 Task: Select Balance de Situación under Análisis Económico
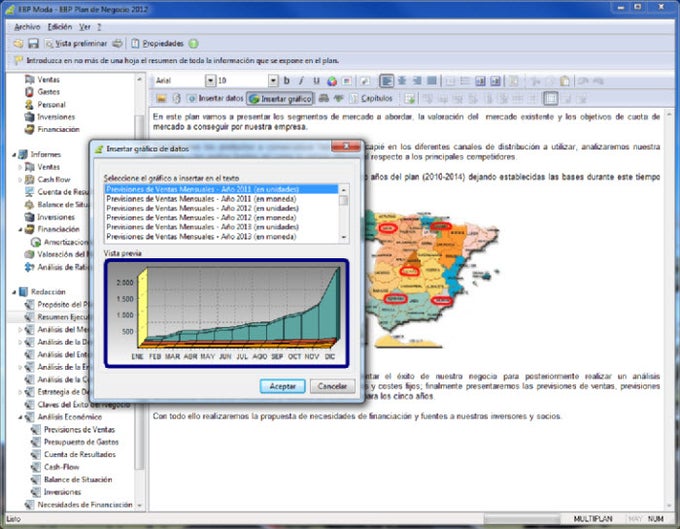point(78,480)
